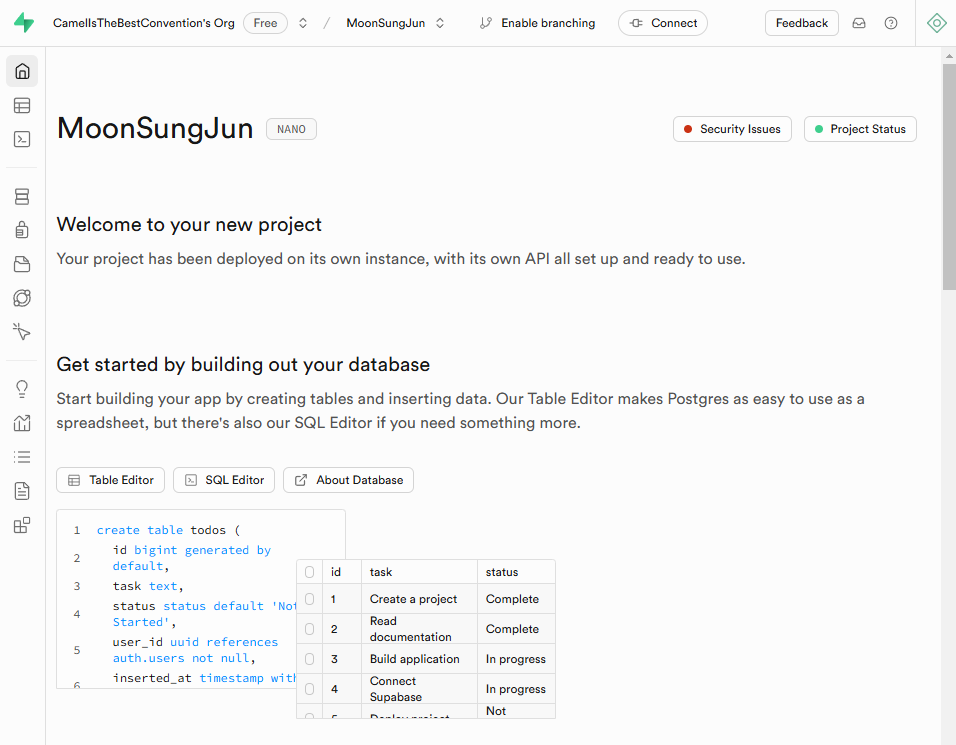
Task: Click the MoonSungJun project name in header
Action: tap(385, 23)
